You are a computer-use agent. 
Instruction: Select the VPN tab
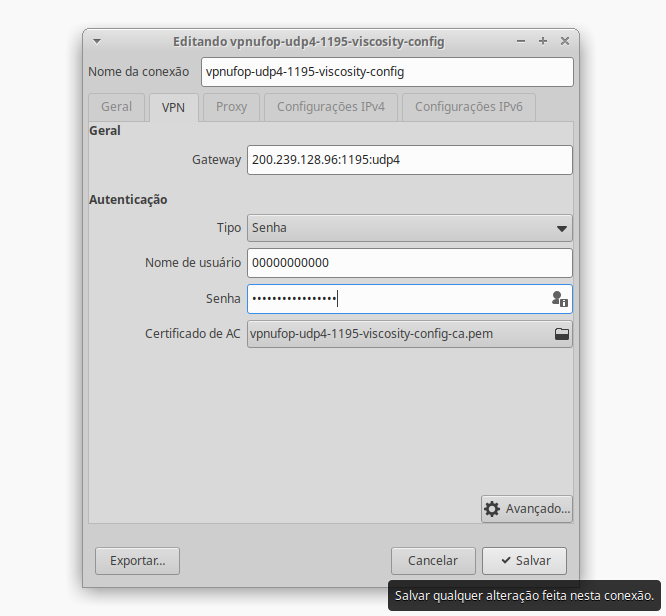pos(173,107)
